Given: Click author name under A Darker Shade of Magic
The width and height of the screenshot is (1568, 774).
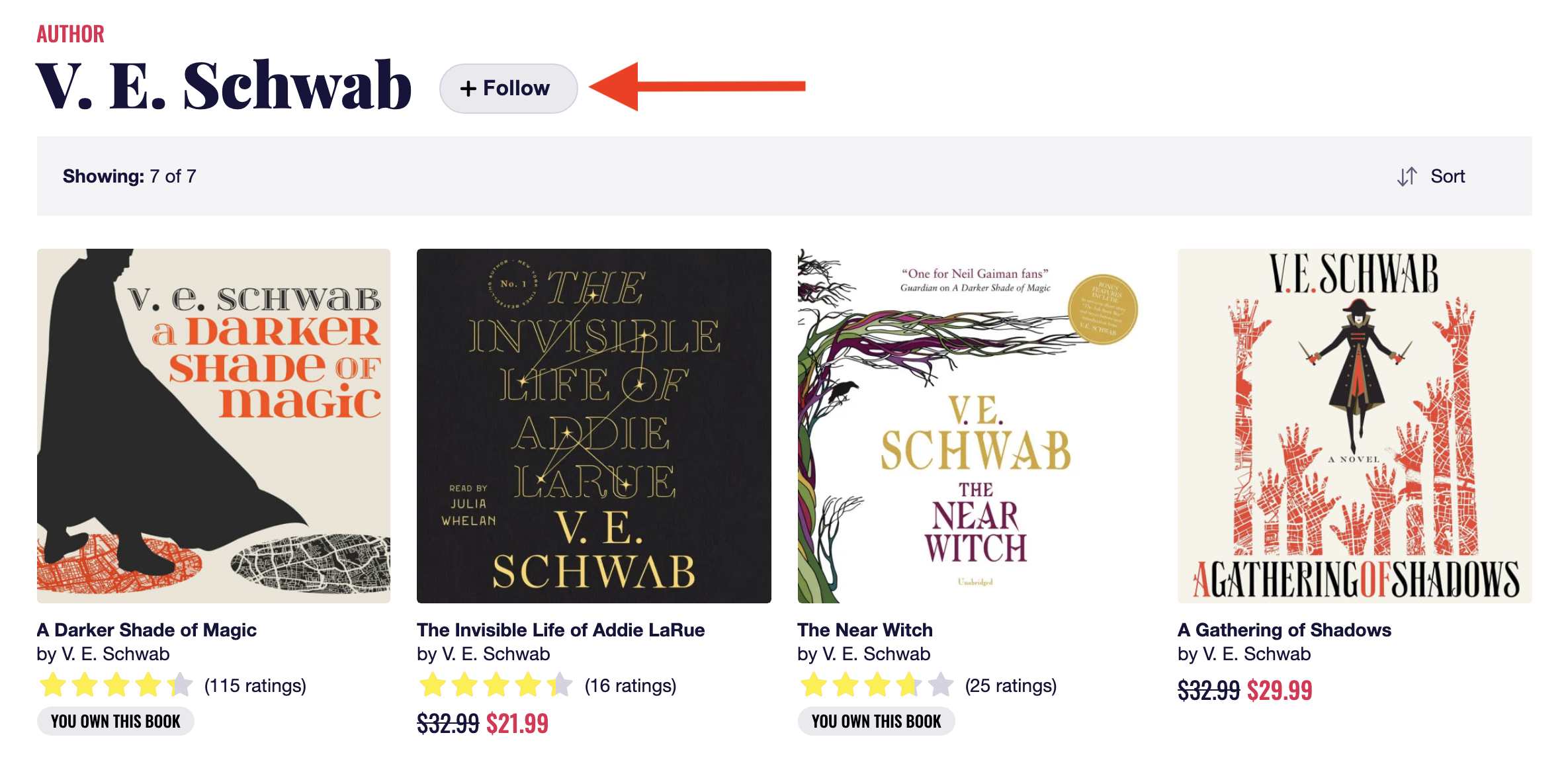Looking at the screenshot, I should tap(116, 654).
